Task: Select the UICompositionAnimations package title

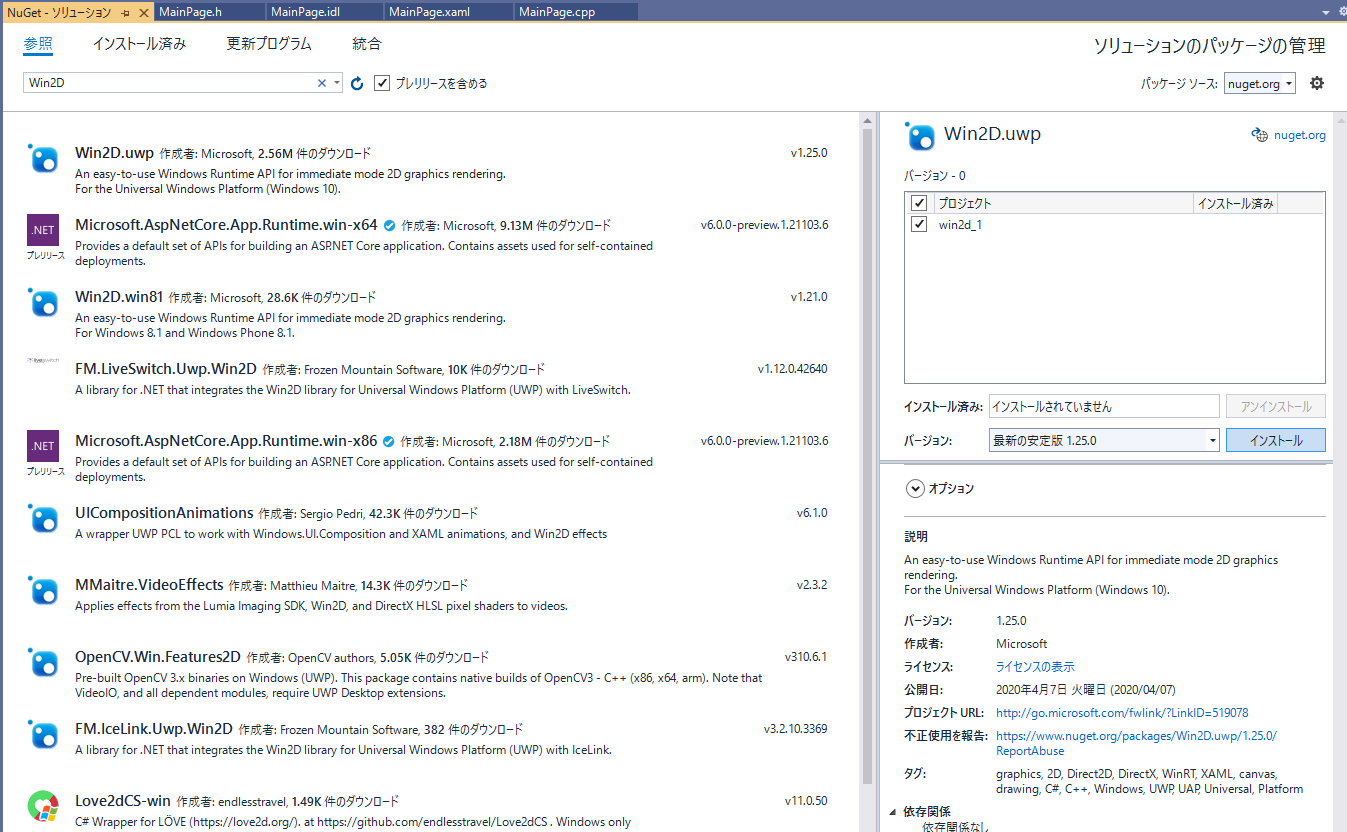Action: pos(164,513)
